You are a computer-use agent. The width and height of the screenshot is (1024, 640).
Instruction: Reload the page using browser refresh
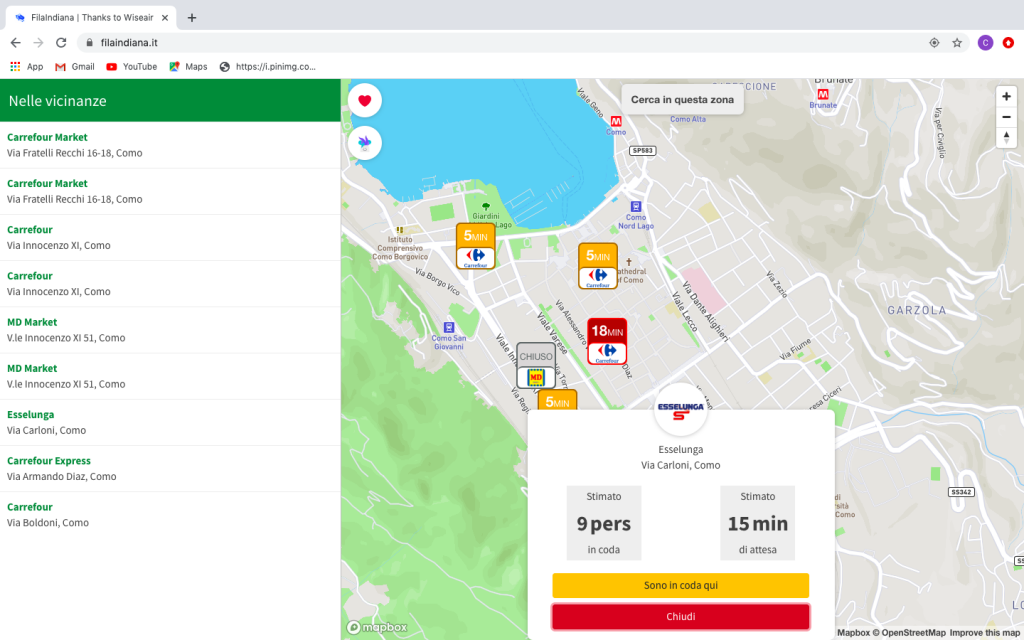61,43
